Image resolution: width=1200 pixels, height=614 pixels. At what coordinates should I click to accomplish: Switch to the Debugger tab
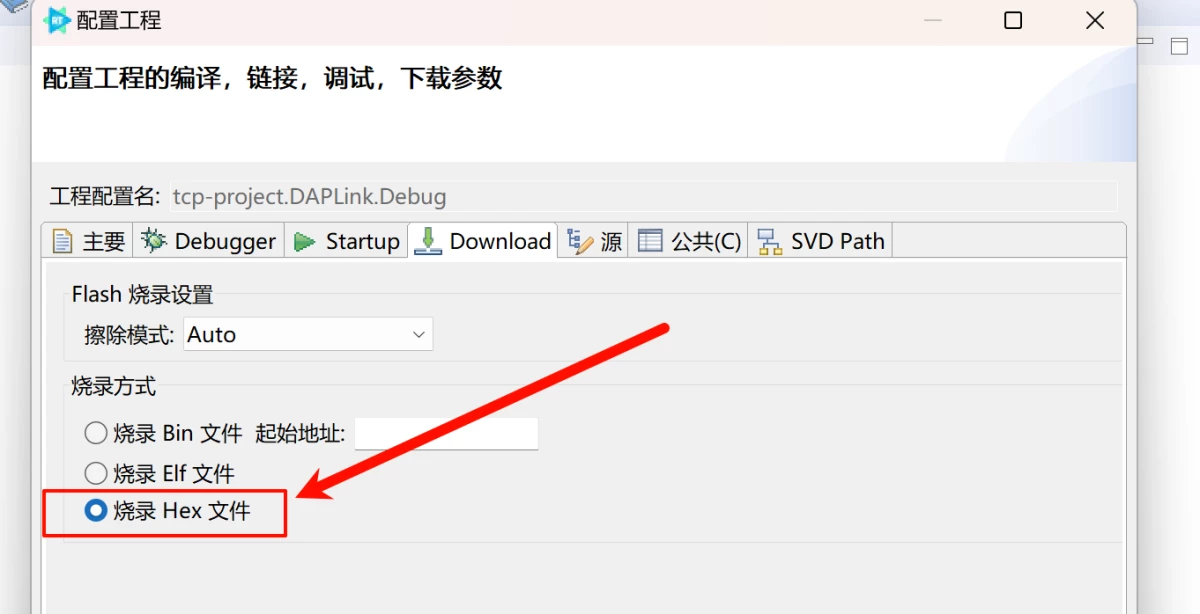[208, 241]
